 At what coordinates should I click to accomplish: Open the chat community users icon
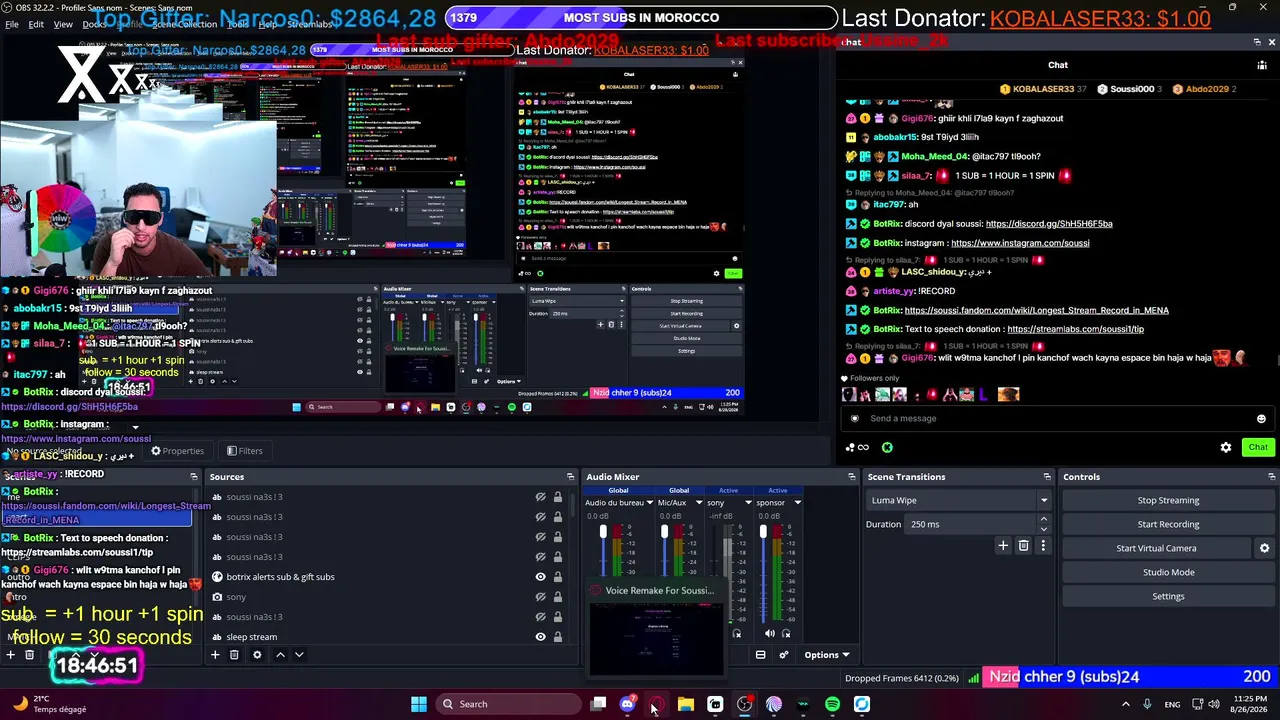pyautogui.click(x=1262, y=65)
